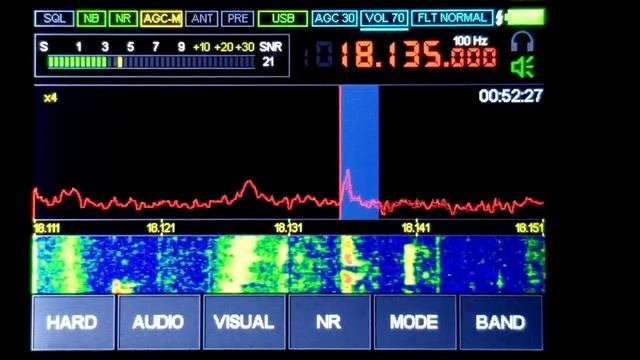
Task: Toggle the NR noise reduction indicator
Action: (x=123, y=19)
